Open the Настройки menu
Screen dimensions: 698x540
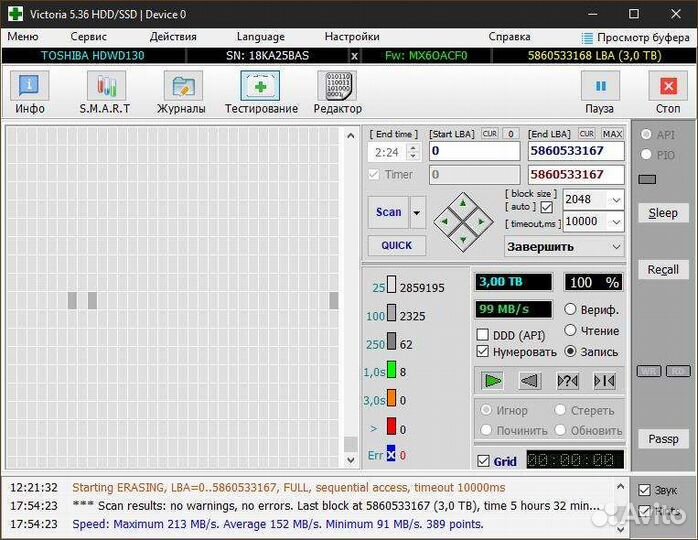pyautogui.click(x=352, y=37)
